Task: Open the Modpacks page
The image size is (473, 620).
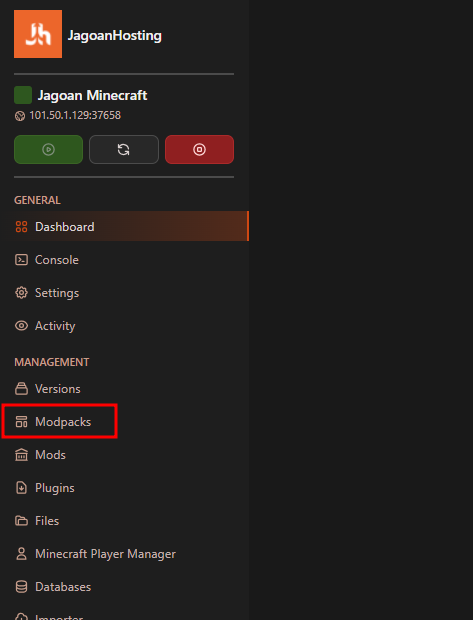Action: coord(63,422)
